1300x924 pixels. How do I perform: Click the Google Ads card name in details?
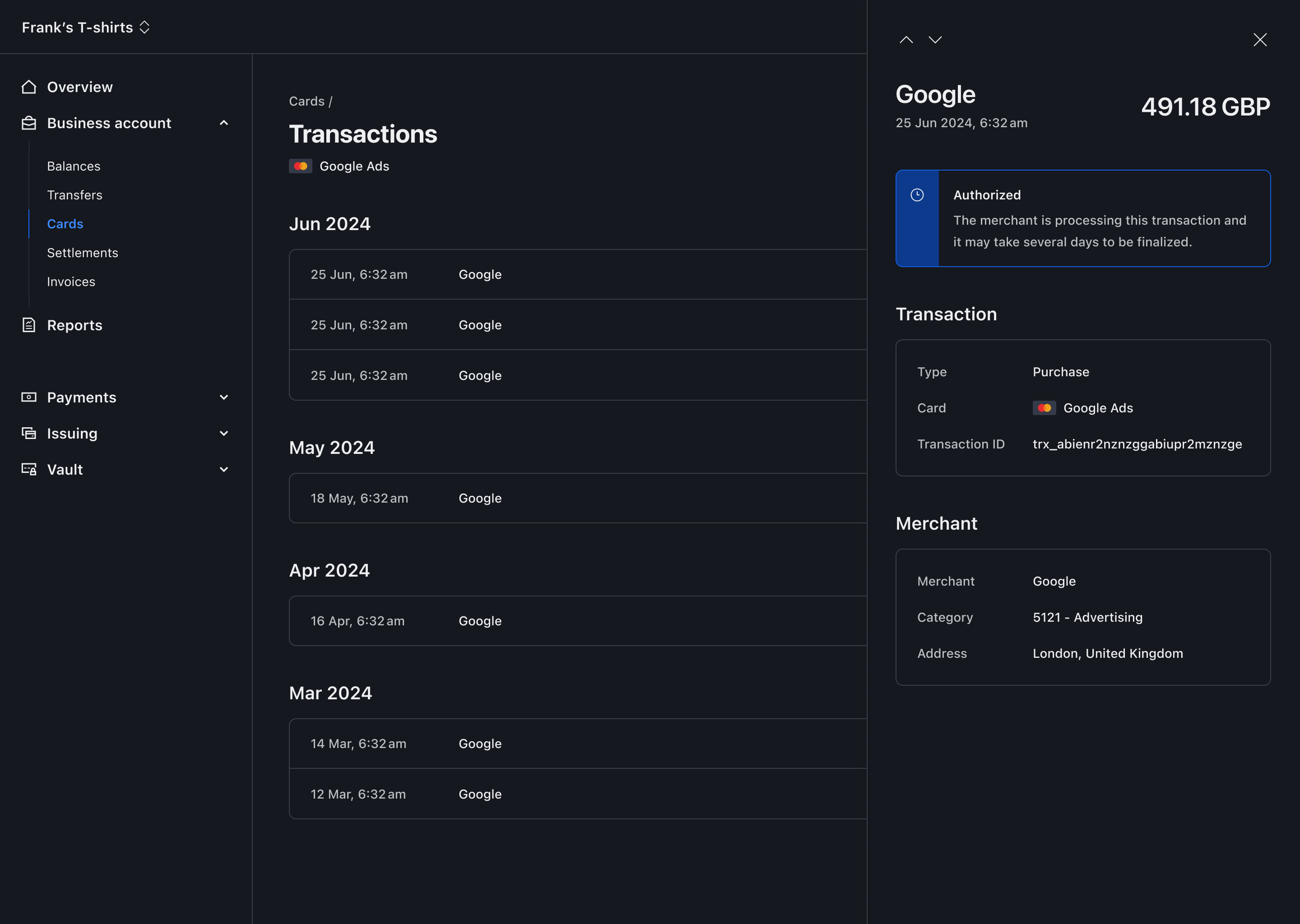pos(1098,408)
